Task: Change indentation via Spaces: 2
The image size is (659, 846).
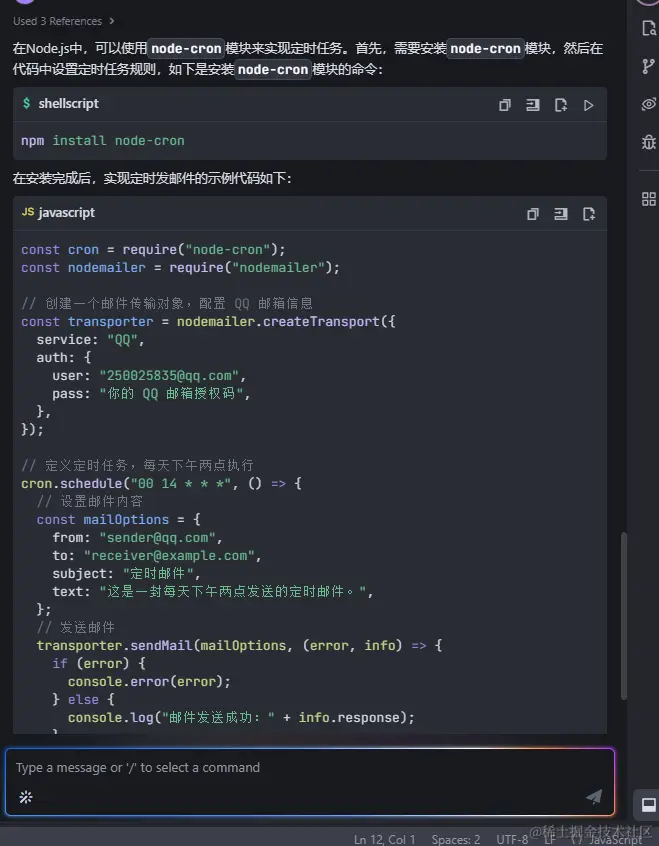Action: pos(456,840)
